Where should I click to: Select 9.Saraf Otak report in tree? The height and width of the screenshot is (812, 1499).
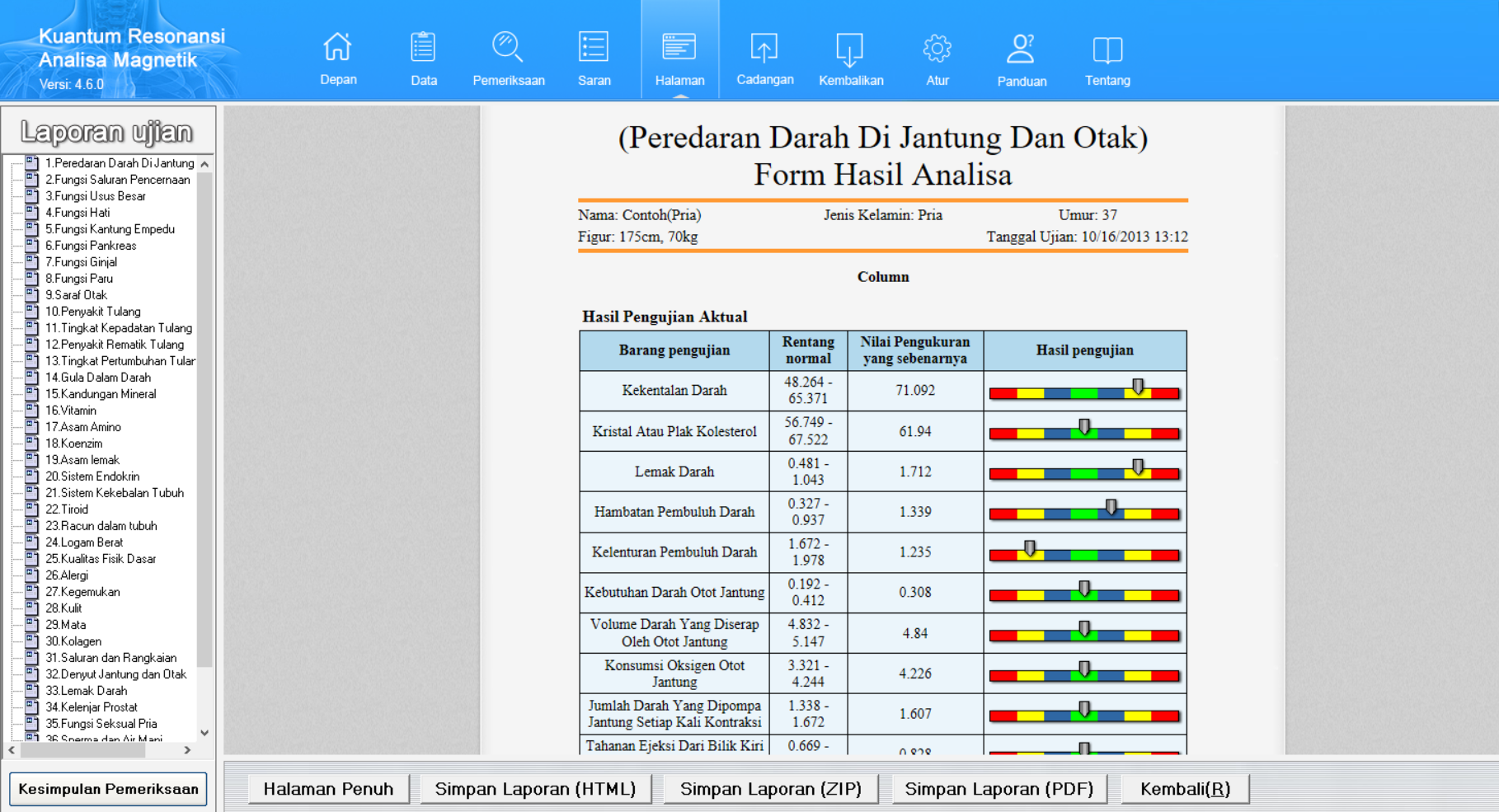76,295
